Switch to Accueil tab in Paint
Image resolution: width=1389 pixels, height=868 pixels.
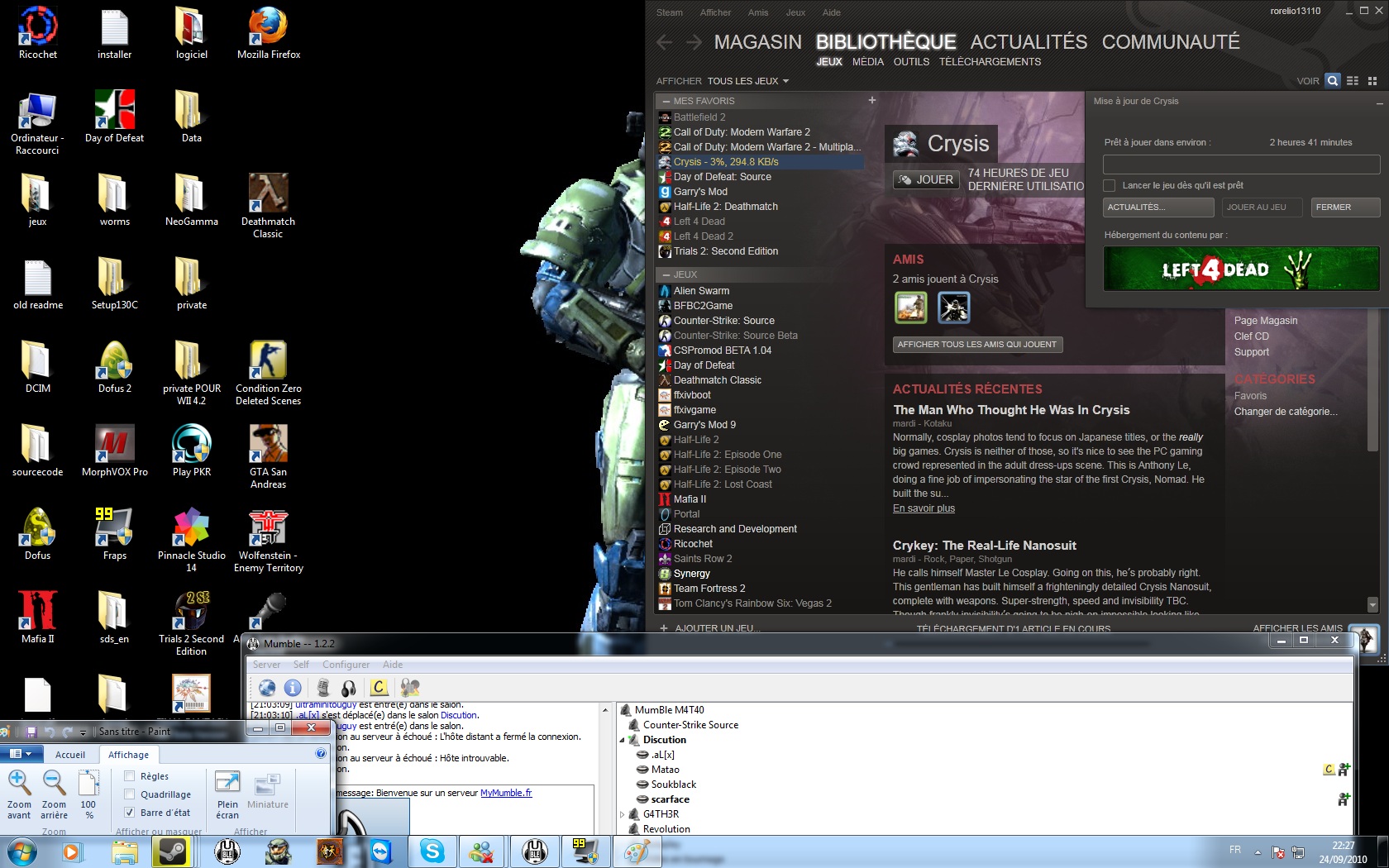[x=70, y=755]
